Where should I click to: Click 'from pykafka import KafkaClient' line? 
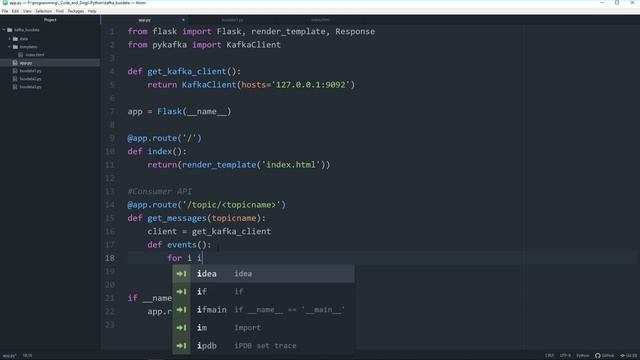(204, 45)
